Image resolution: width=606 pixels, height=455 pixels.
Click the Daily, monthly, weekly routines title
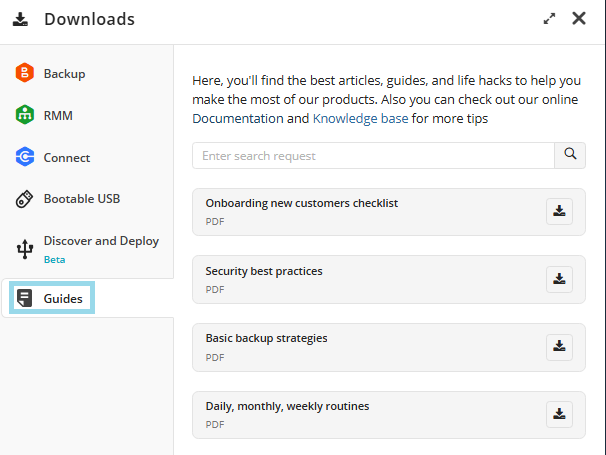[x=287, y=406]
